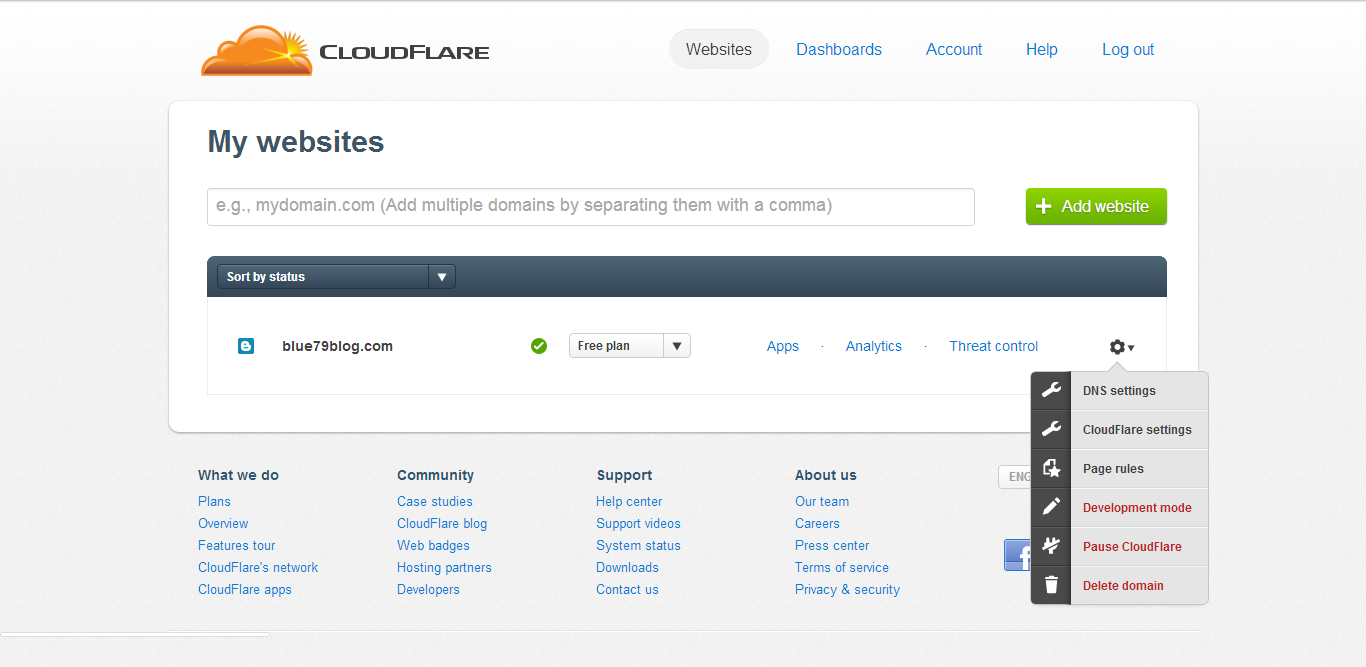Open the language selector in the footer

[1015, 477]
